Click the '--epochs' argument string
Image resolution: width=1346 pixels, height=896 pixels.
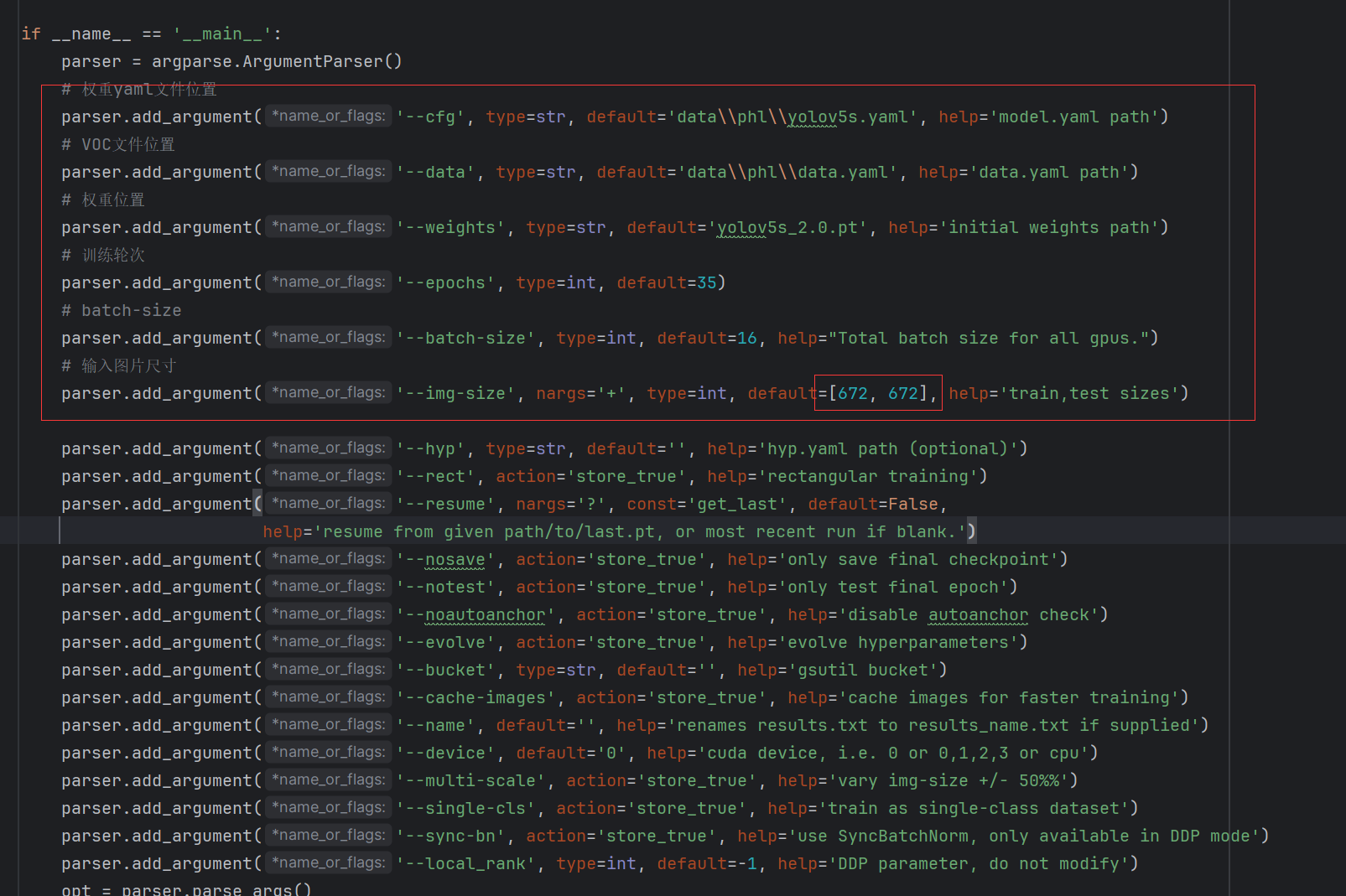tap(445, 282)
